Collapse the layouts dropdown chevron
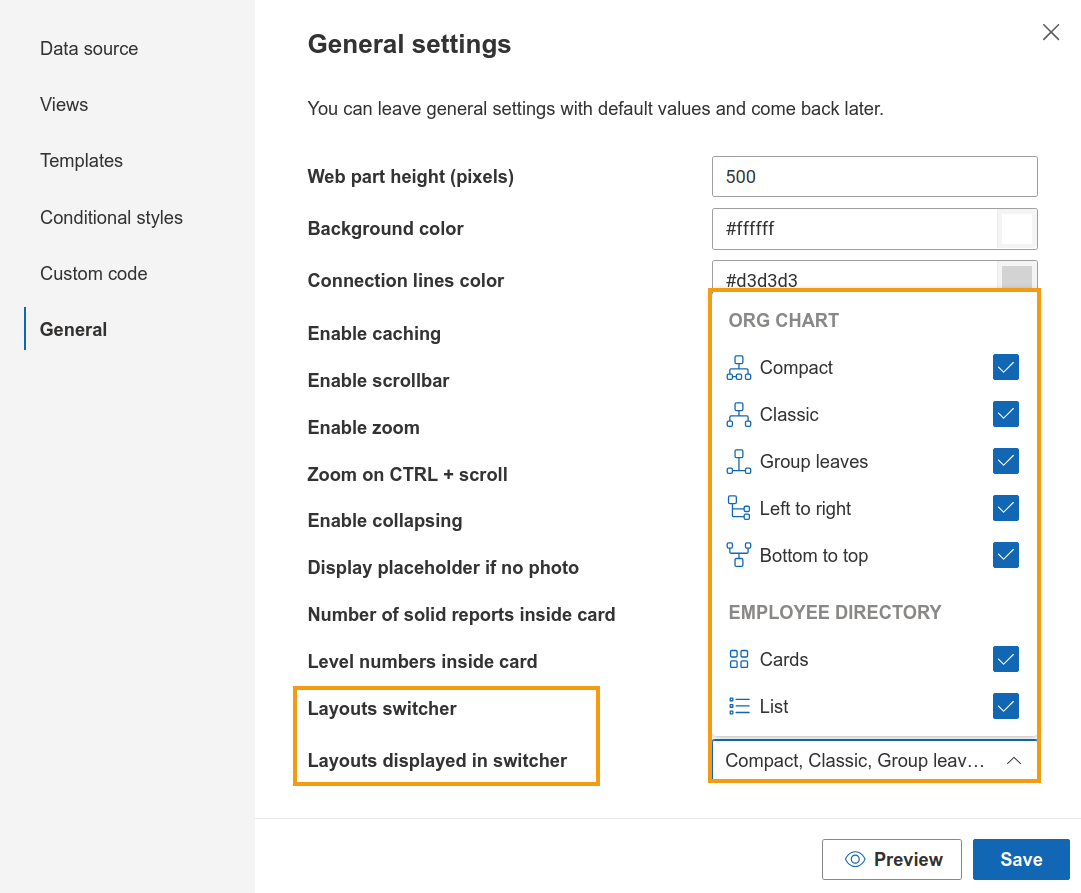This screenshot has width=1081, height=893. [1013, 761]
